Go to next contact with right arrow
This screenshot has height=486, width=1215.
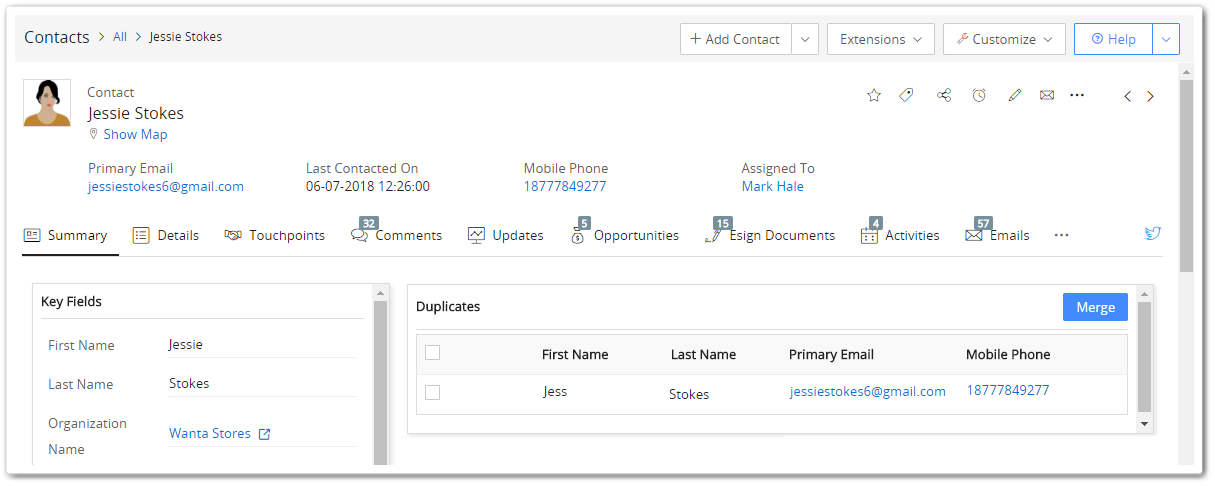(x=1150, y=97)
